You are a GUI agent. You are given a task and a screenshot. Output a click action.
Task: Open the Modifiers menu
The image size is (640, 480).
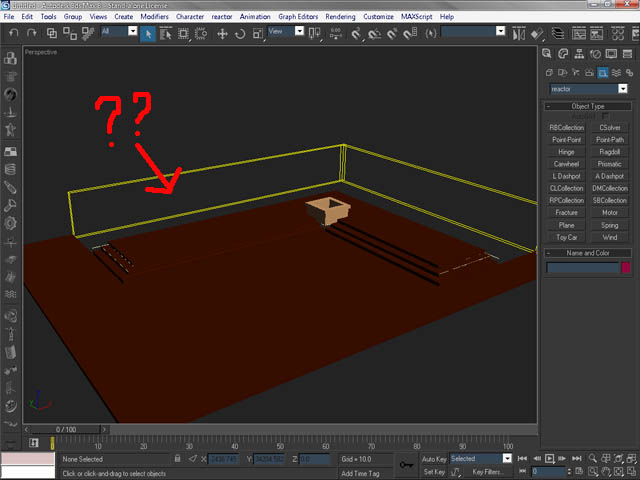pyautogui.click(x=154, y=17)
